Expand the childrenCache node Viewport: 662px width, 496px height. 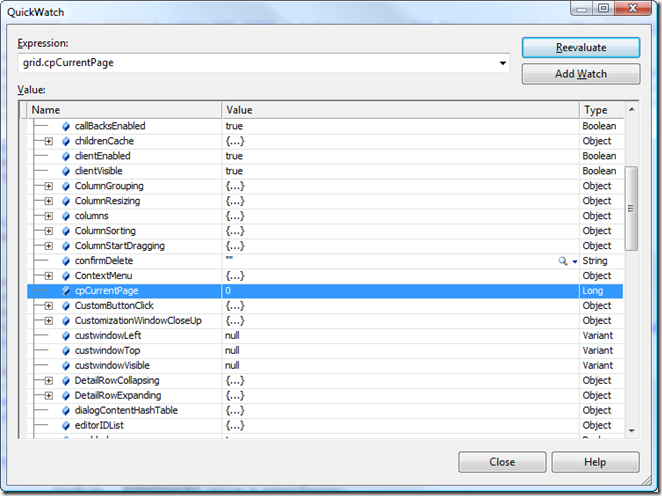(49, 141)
